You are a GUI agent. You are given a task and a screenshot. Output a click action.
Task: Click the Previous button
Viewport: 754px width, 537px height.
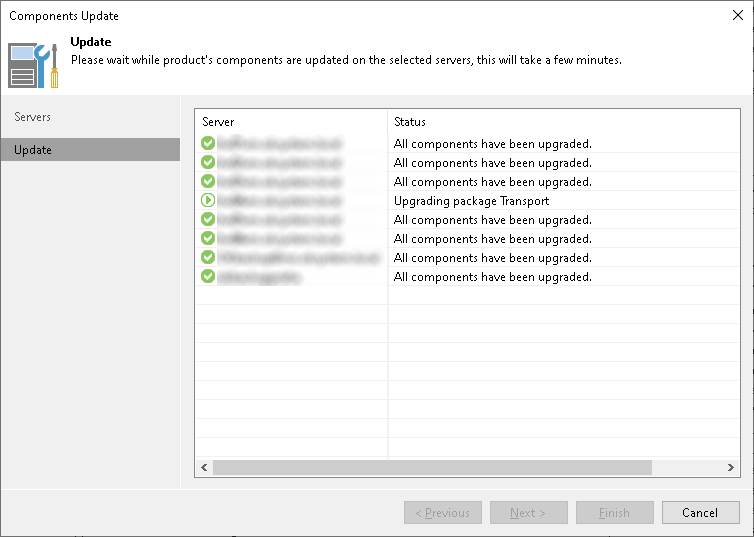tap(443, 512)
